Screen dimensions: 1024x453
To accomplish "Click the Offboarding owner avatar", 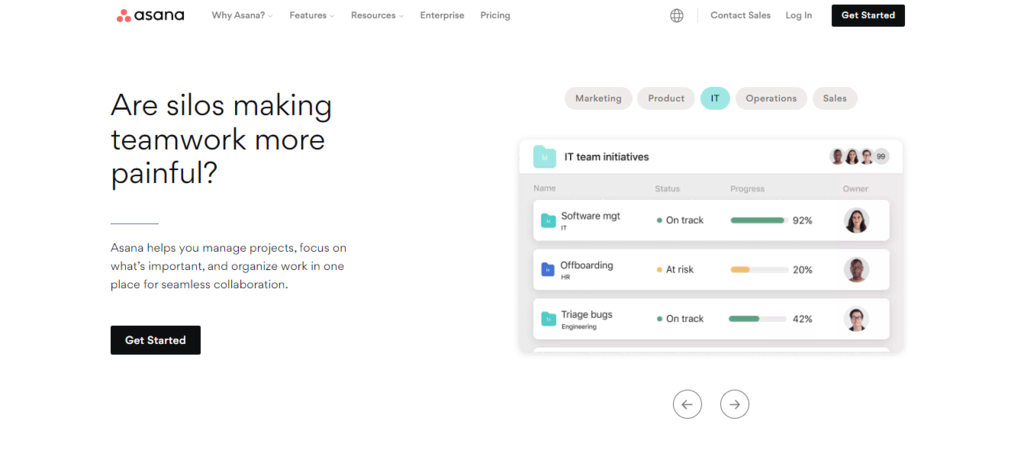I will point(856,269).
